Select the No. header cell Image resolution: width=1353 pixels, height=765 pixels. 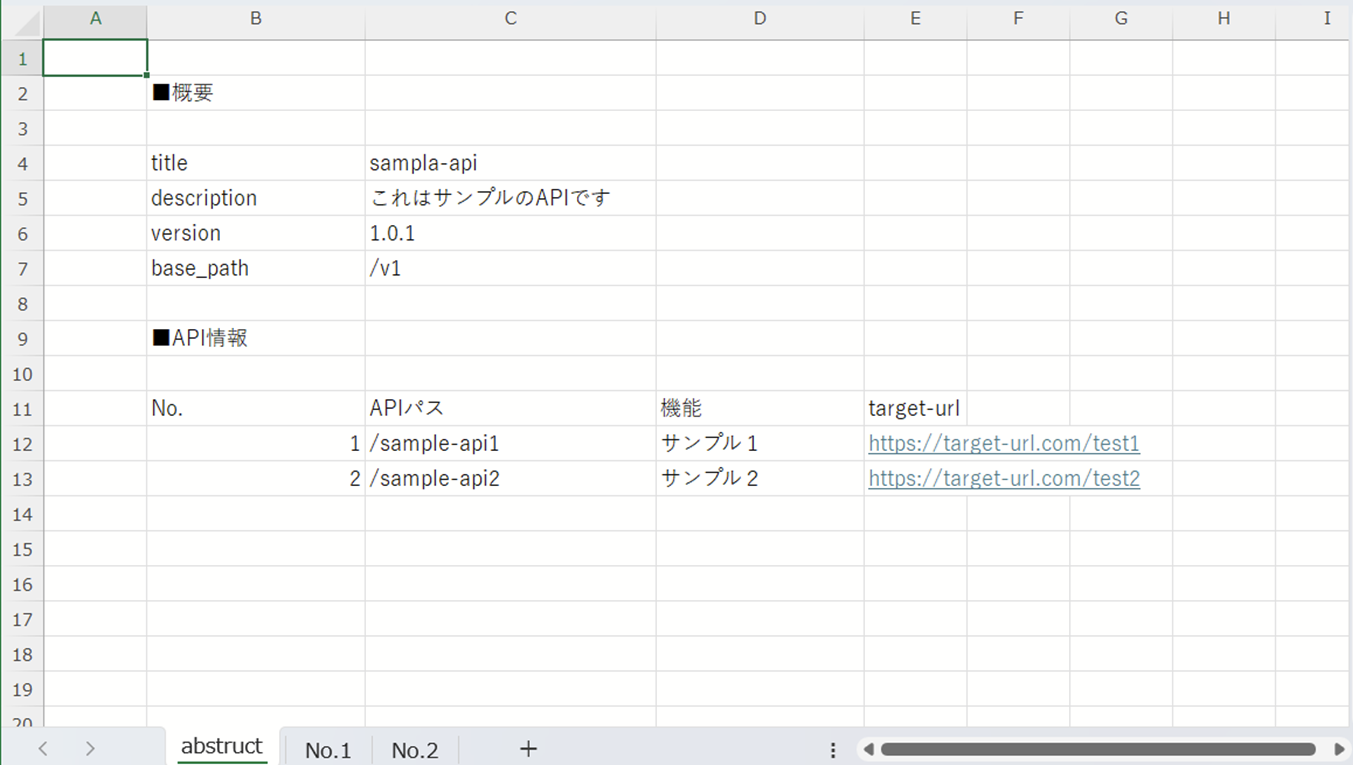click(256, 408)
